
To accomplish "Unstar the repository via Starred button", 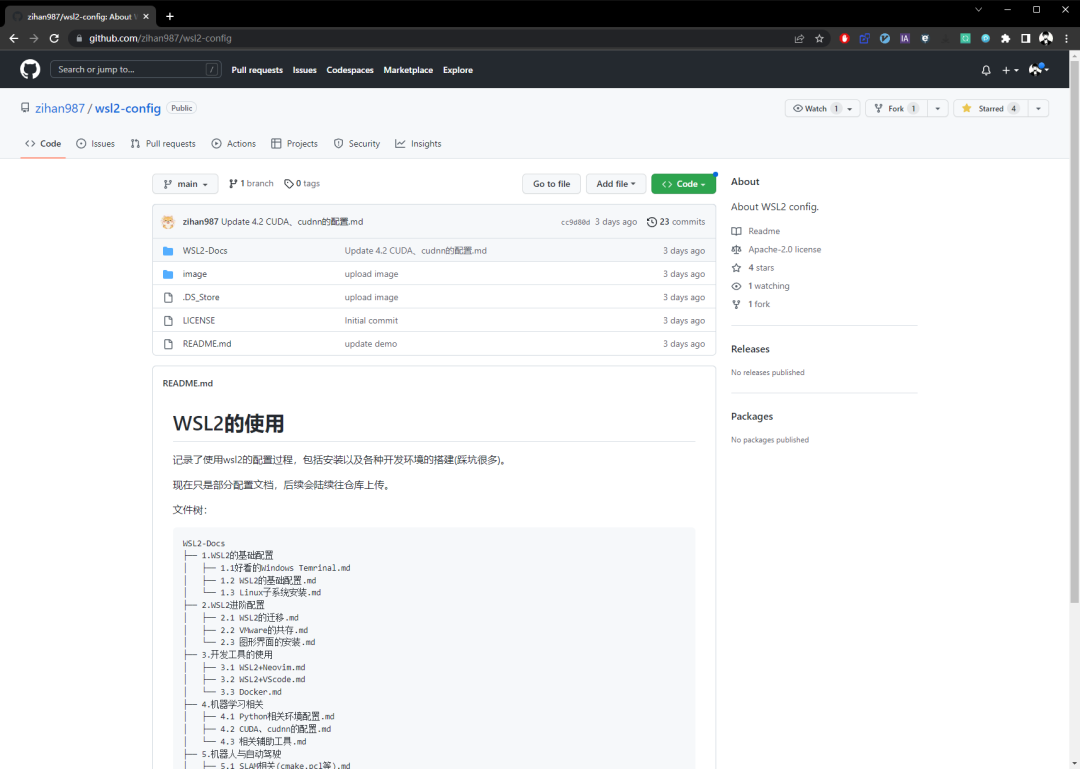I will (990, 108).
